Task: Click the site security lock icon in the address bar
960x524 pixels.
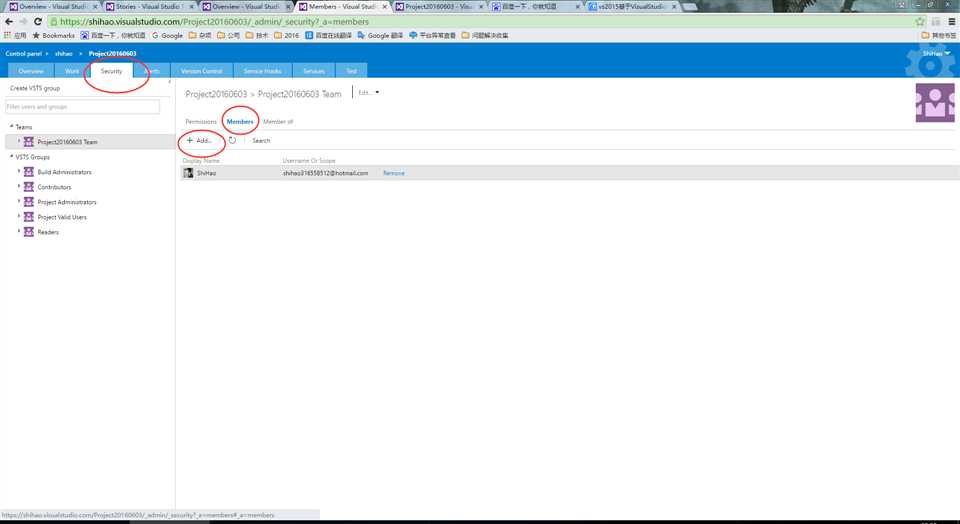Action: pyautogui.click(x=54, y=21)
